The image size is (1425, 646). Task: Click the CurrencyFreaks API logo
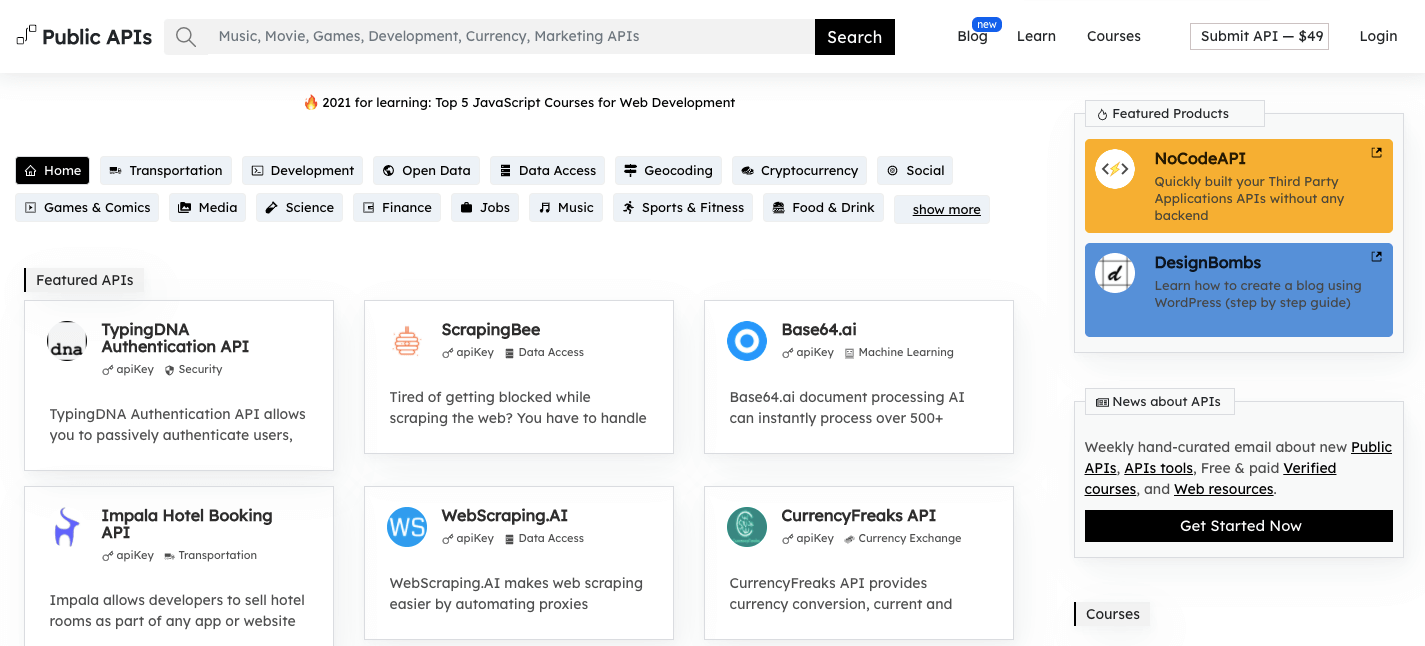tap(747, 527)
